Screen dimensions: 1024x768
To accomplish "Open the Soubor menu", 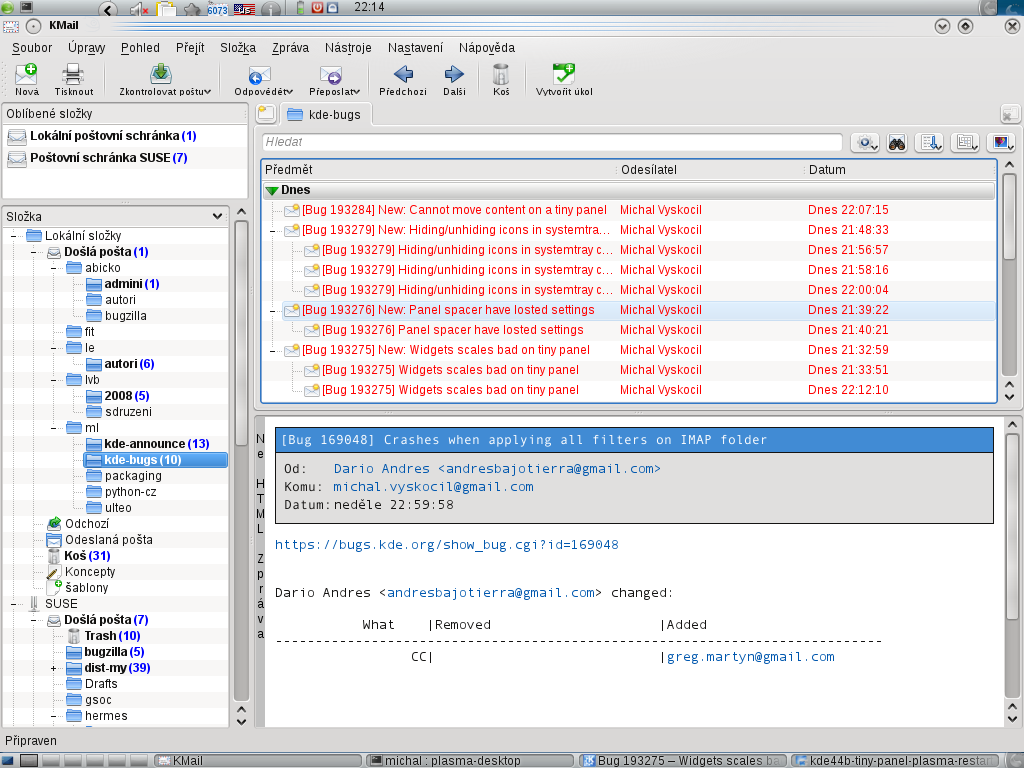I will pos(32,48).
